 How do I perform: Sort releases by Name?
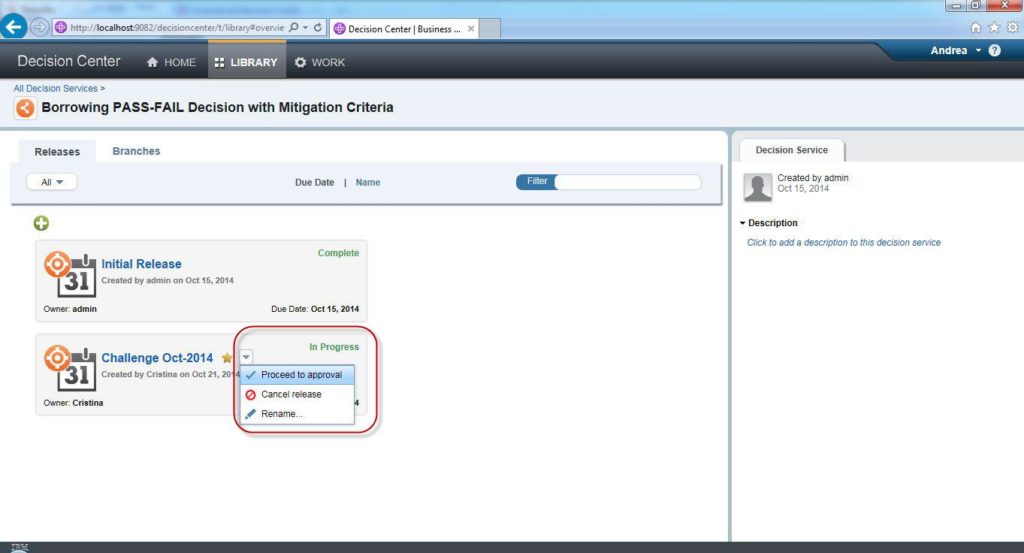[x=368, y=182]
